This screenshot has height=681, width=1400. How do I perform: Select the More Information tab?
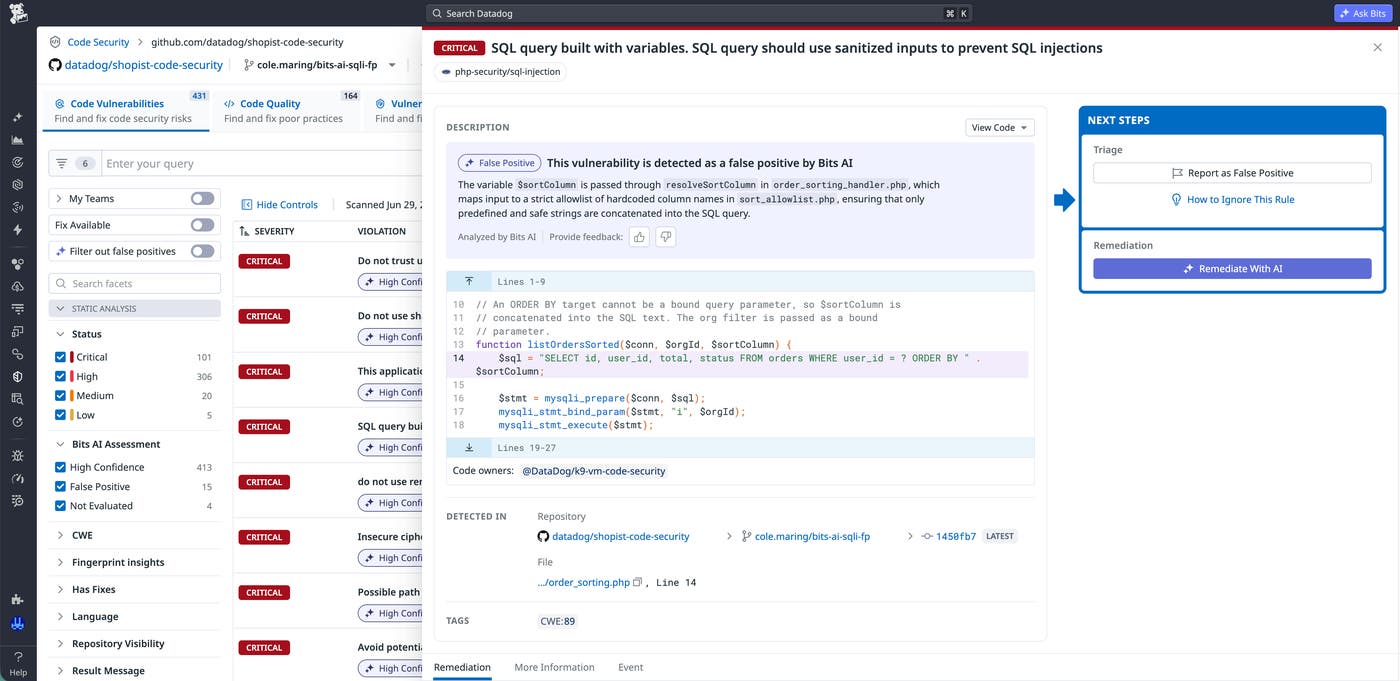click(x=554, y=667)
